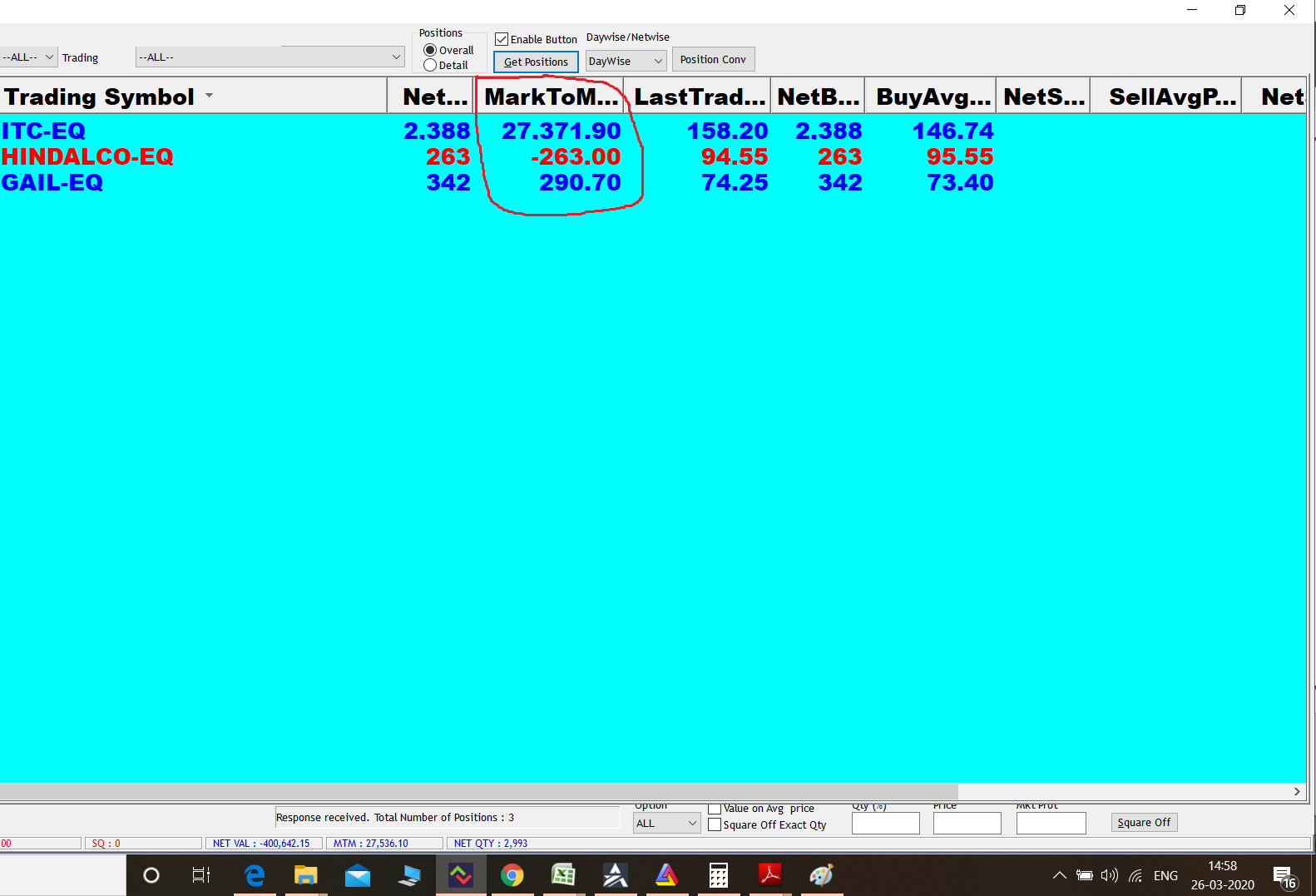Screen dimensions: 1316x896
Task: Open Microsoft Edge from the taskbar
Action: (x=255, y=875)
